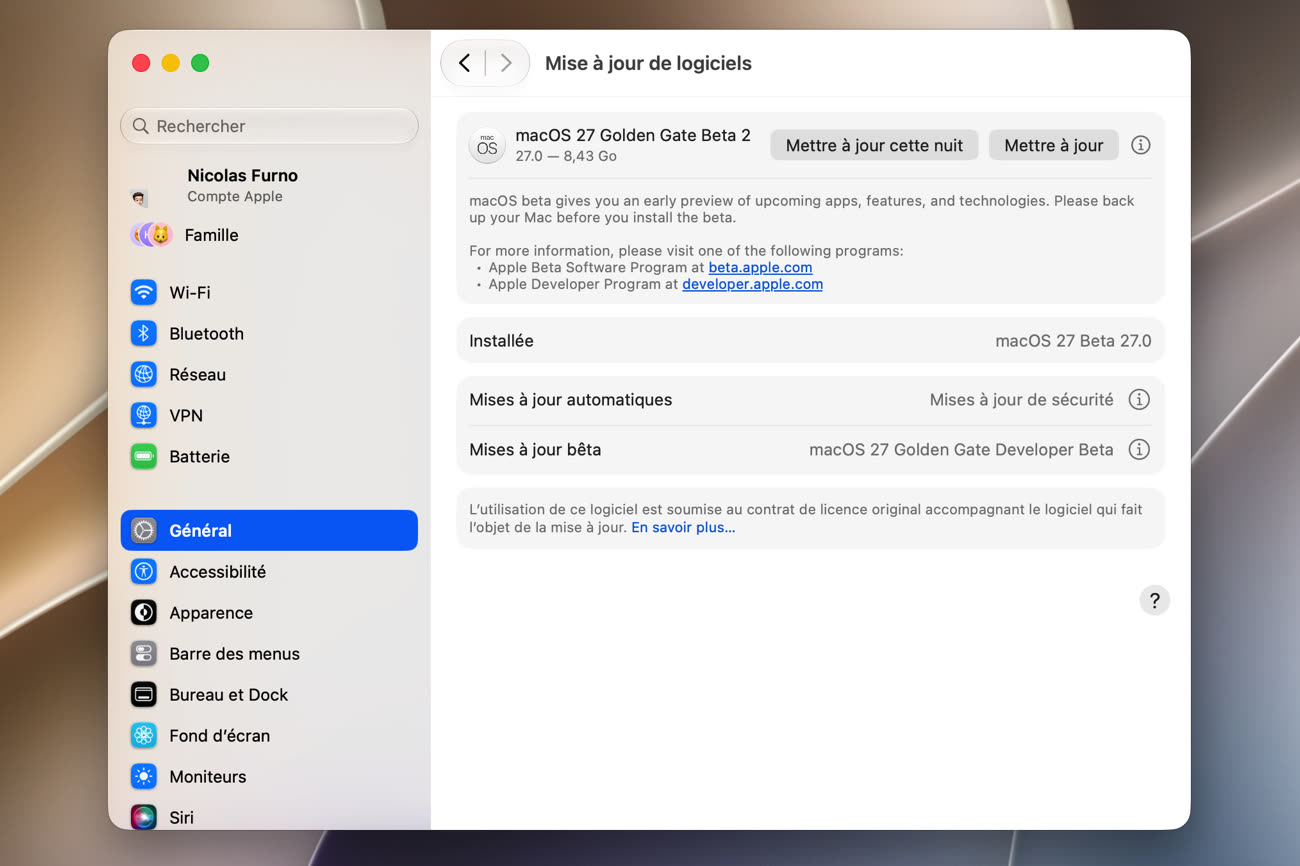Go back with the left chevron
Screen dimensions: 1300x866
pyautogui.click(x=464, y=63)
